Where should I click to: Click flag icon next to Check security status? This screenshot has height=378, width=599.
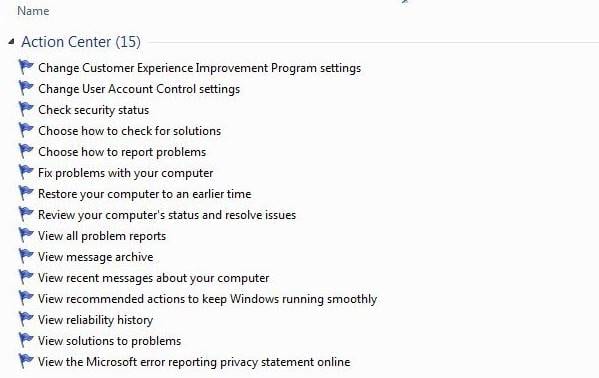[26, 110]
